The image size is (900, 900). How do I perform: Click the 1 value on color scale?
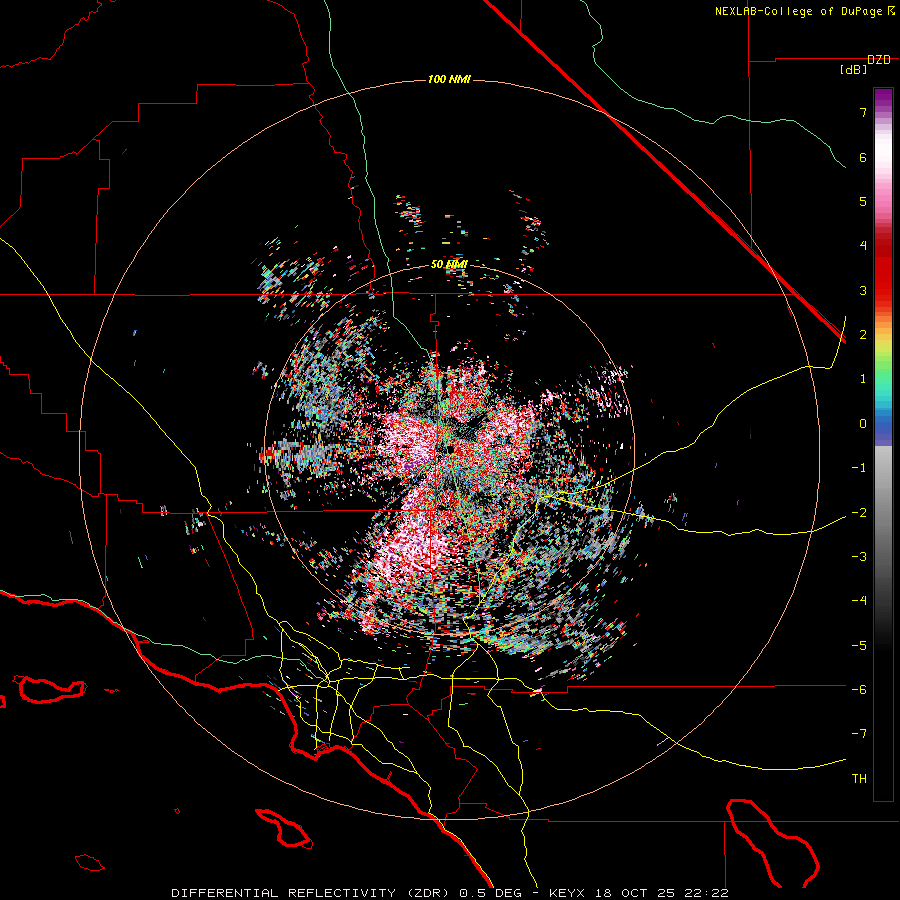tap(863, 379)
